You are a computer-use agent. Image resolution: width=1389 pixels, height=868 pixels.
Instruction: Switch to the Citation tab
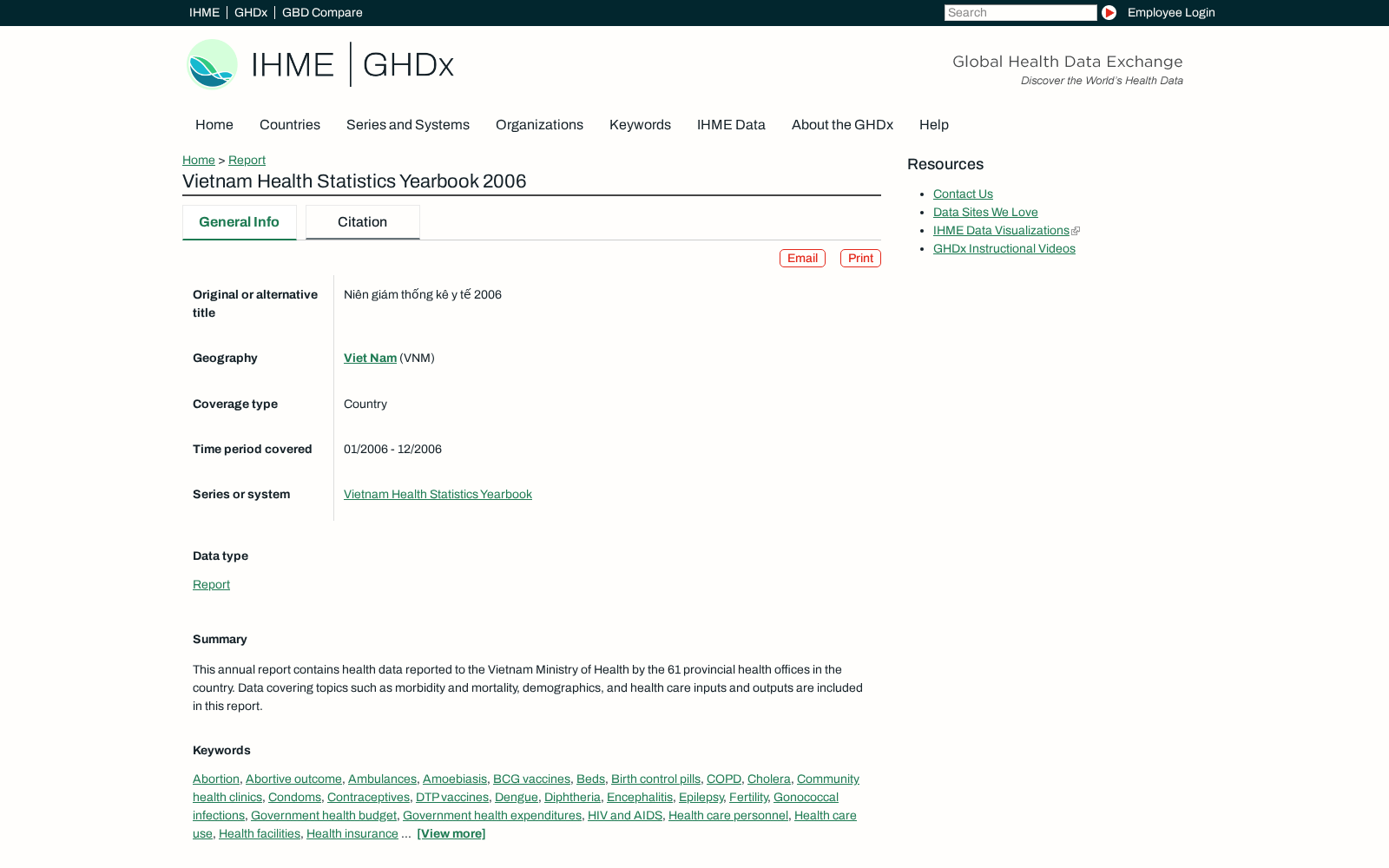(x=363, y=222)
